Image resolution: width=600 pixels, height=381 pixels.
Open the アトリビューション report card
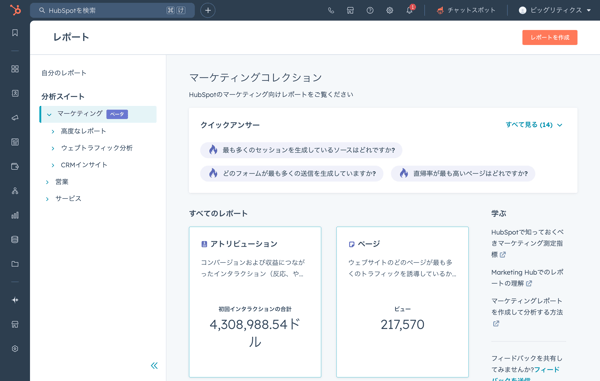pos(255,302)
